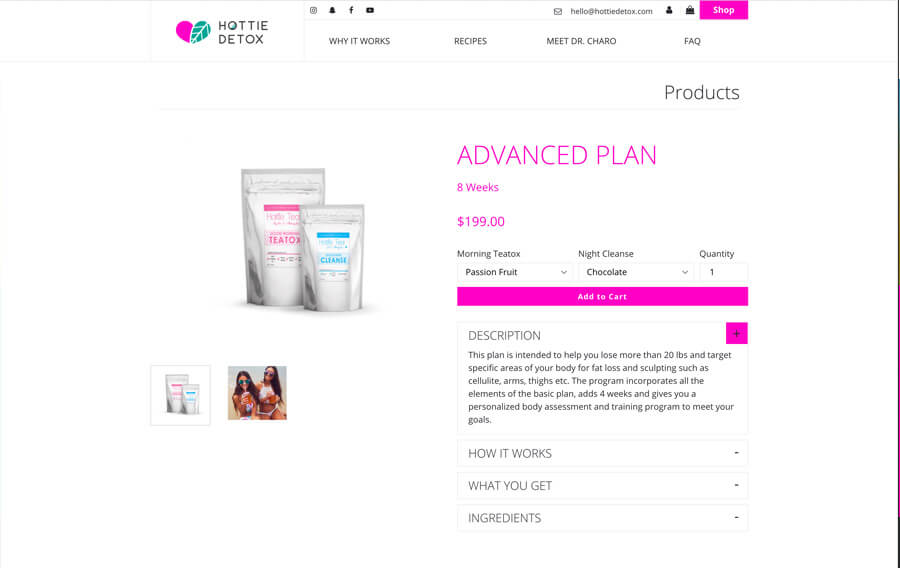Open the YouTube social icon
900x568 pixels.
(370, 10)
